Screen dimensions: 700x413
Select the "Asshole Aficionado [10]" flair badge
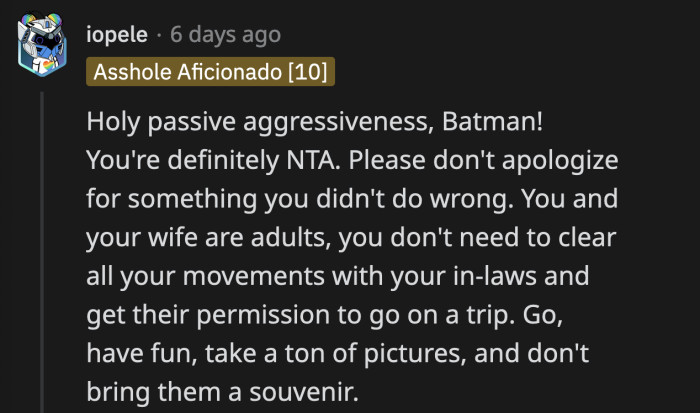[209, 72]
